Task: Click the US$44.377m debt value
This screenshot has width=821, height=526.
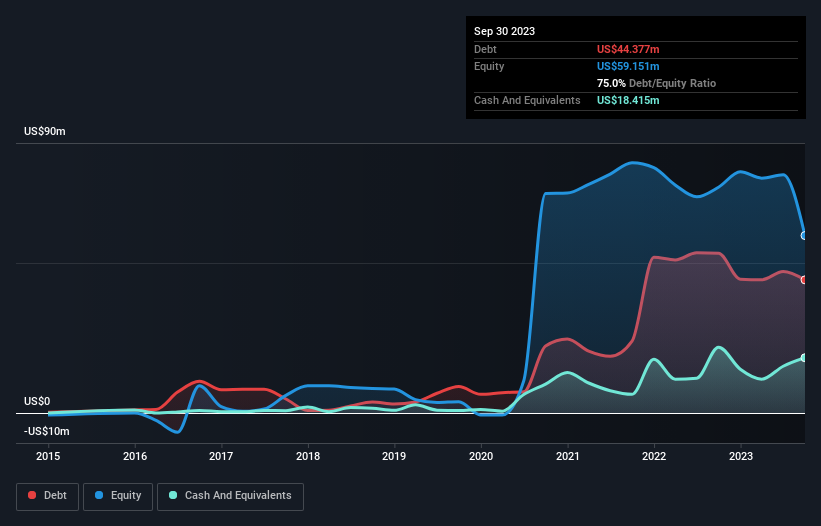Action: 628,49
